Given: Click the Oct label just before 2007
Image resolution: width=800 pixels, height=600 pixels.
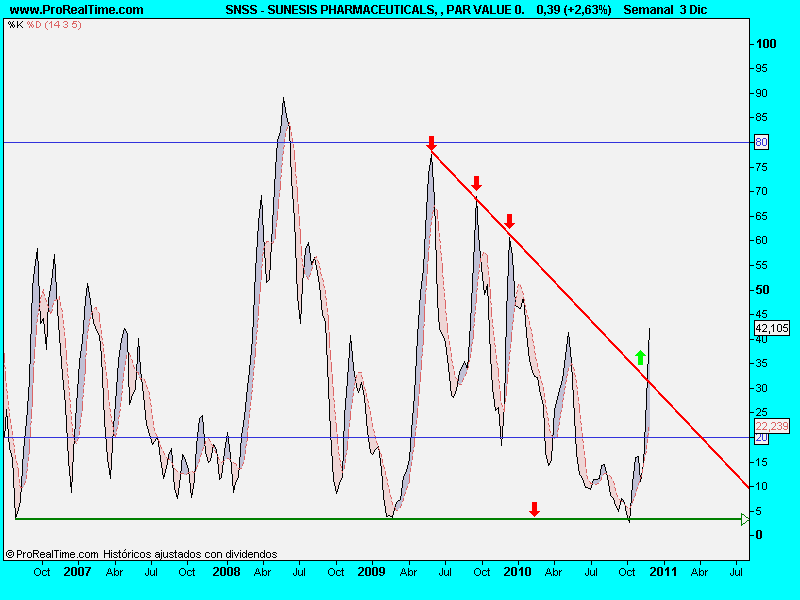Looking at the screenshot, I should [42, 572].
